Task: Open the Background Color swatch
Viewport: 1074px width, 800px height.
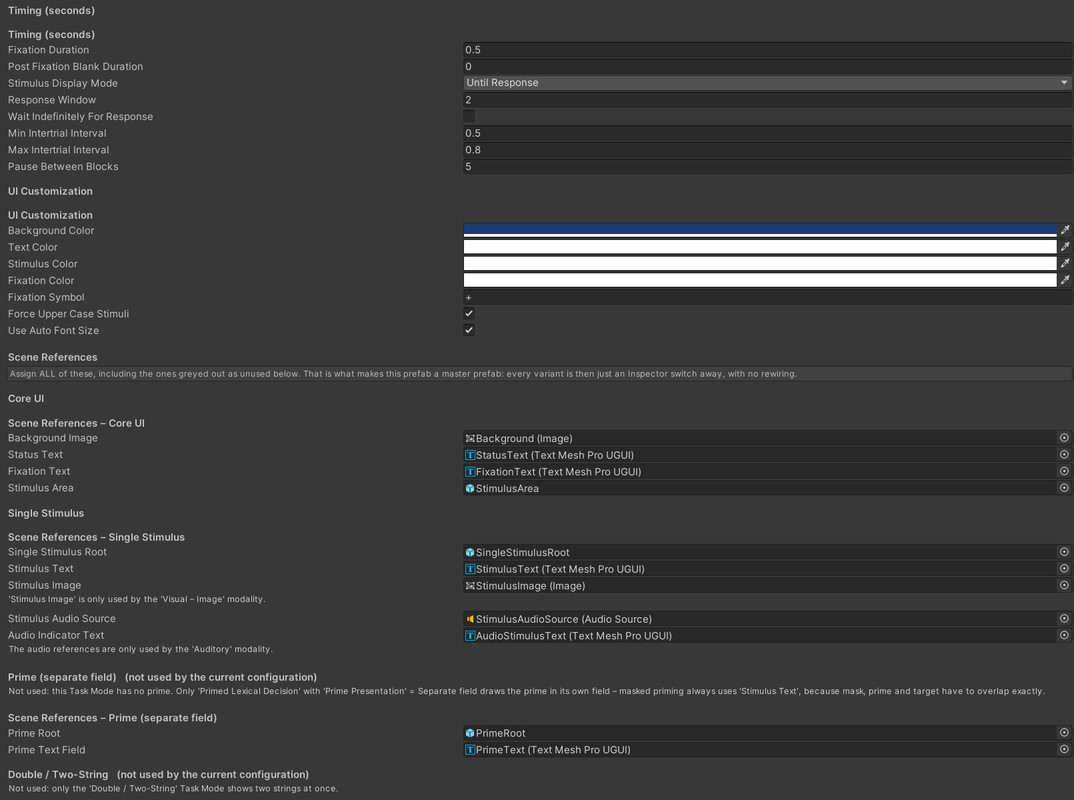Action: coord(760,230)
